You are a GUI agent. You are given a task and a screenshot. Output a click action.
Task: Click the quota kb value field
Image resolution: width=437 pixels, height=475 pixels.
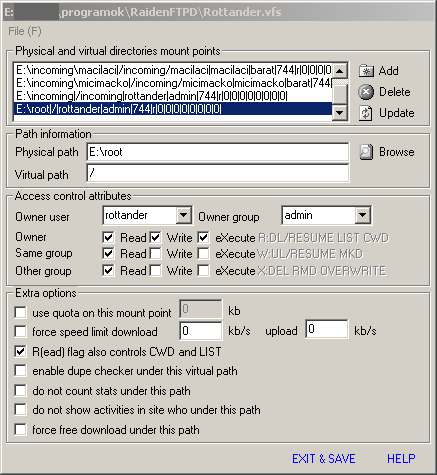[x=201, y=309]
